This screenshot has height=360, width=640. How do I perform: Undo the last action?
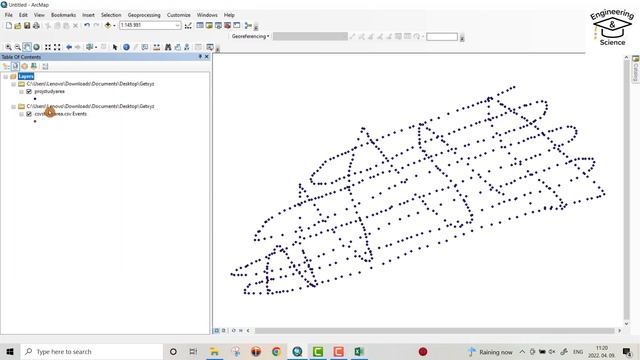87,25
